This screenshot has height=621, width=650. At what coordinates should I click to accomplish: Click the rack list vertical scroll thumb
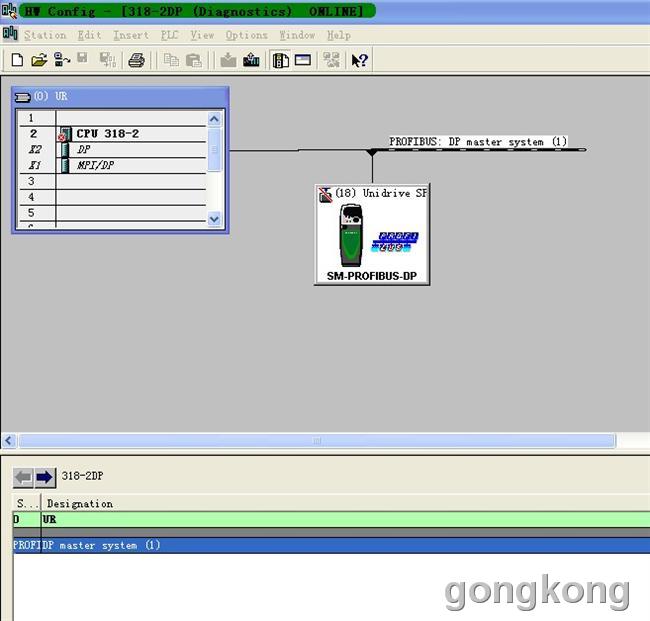[214, 150]
